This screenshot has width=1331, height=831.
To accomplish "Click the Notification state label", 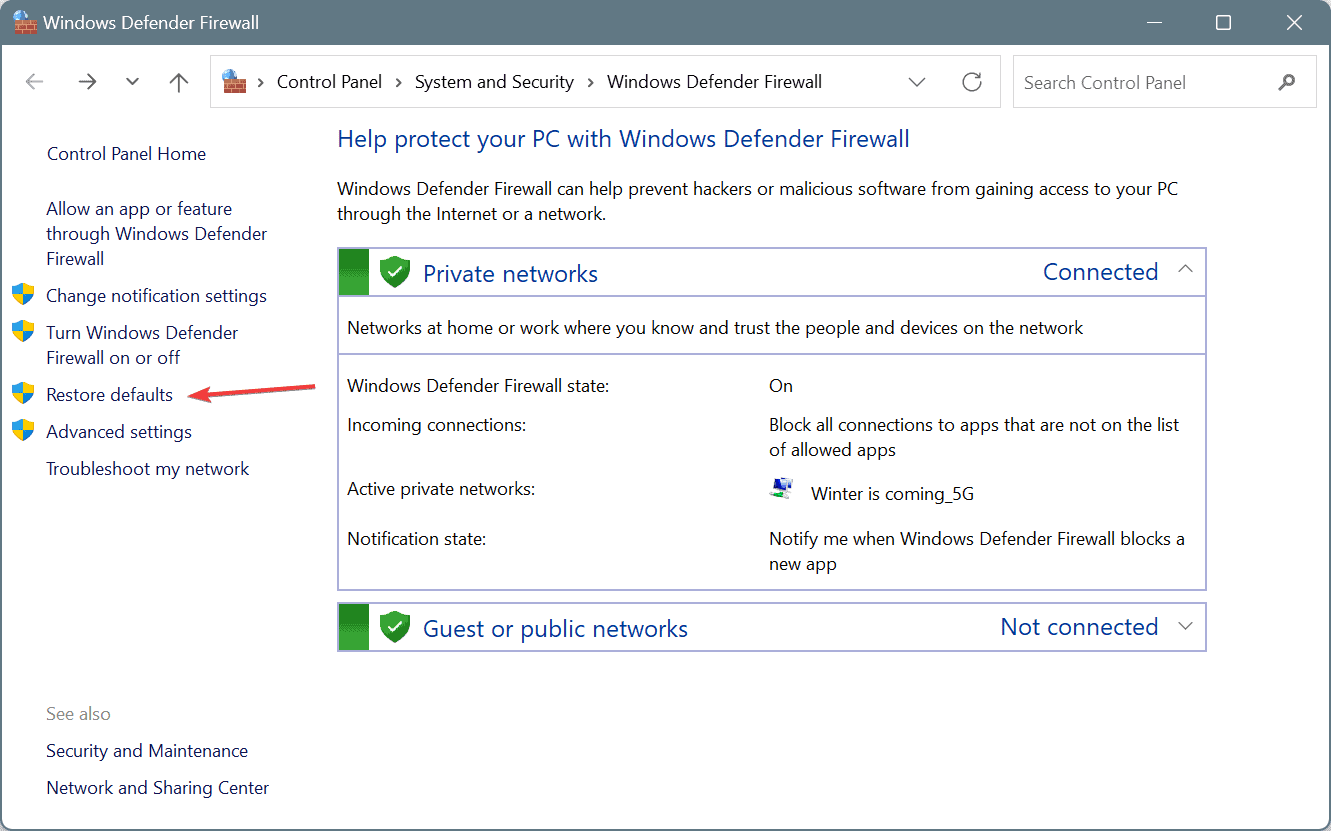I will pos(416,539).
